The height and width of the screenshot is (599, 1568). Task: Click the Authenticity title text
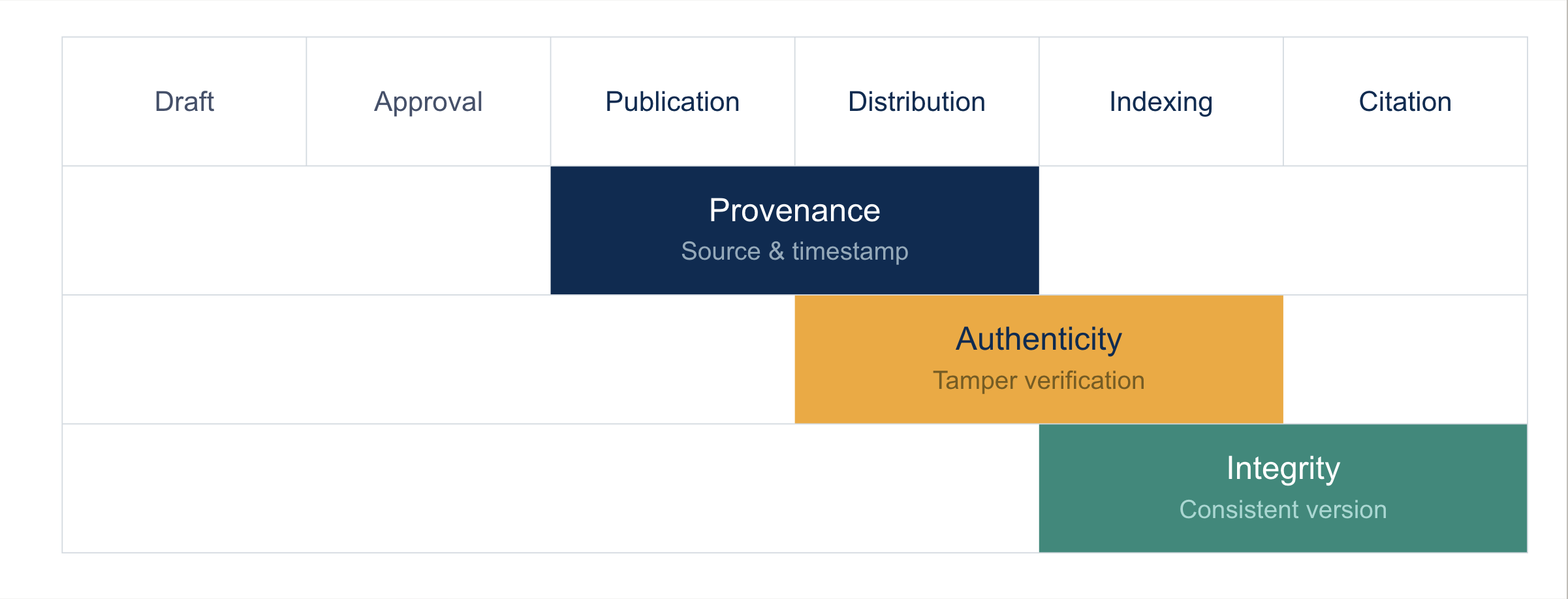(1039, 339)
